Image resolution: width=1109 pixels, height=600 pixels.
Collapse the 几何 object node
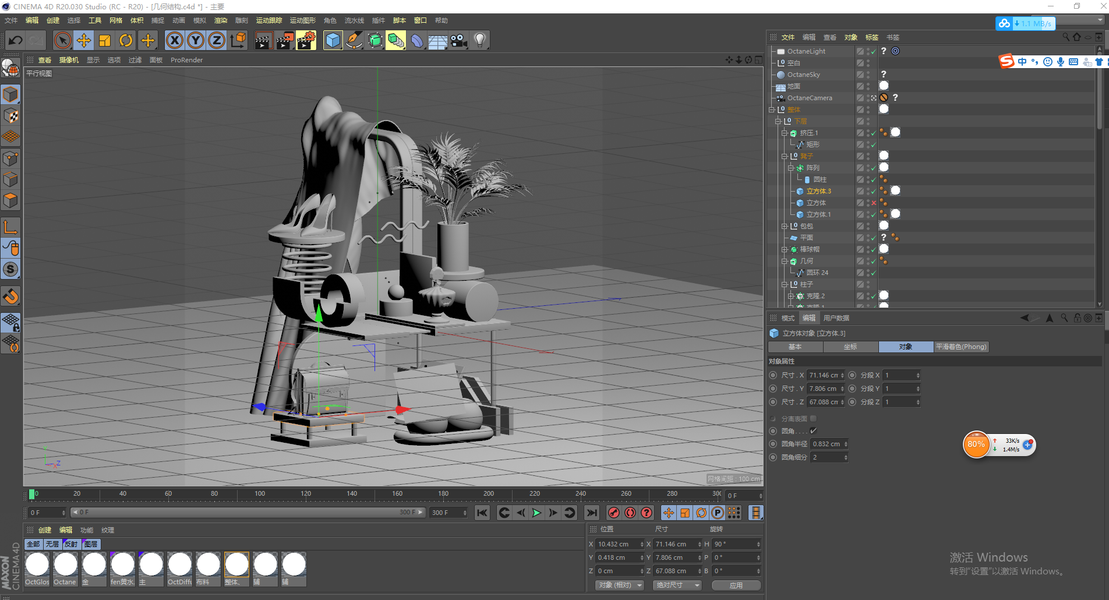[x=784, y=261]
